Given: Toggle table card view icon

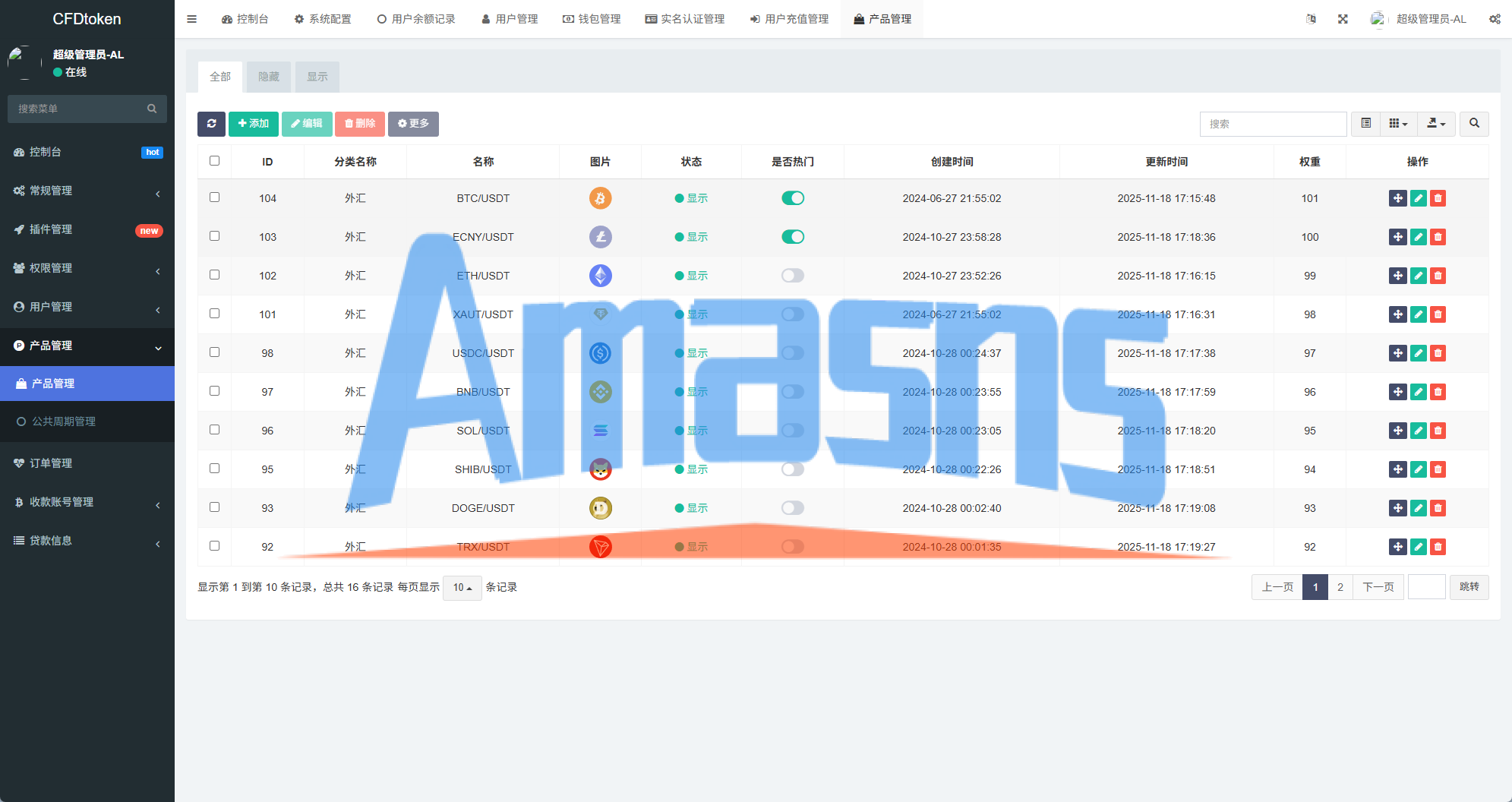Looking at the screenshot, I should pyautogui.click(x=1365, y=124).
